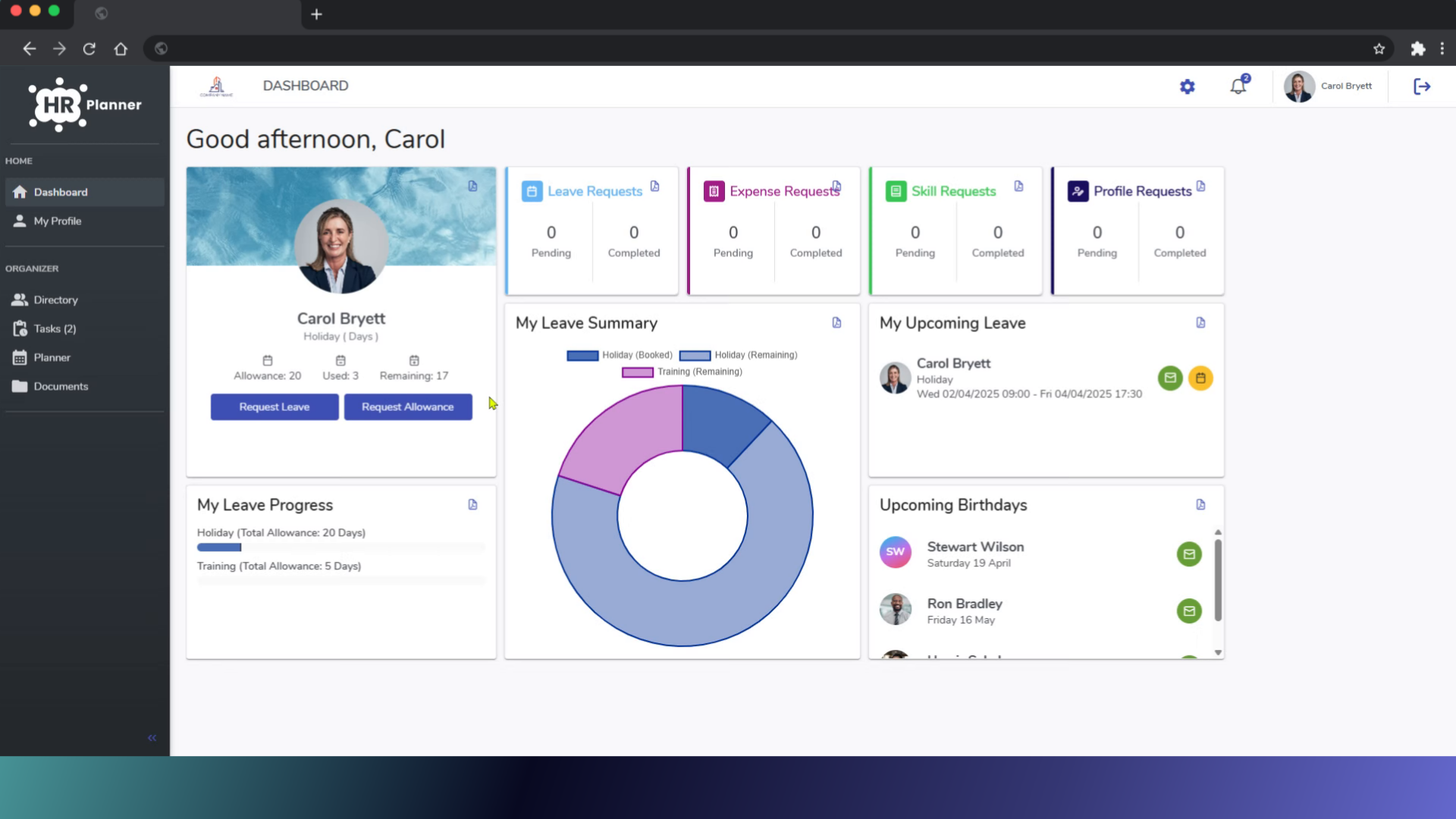Open My Leave Summary document icon
Image resolution: width=1456 pixels, height=819 pixels.
pyautogui.click(x=836, y=323)
